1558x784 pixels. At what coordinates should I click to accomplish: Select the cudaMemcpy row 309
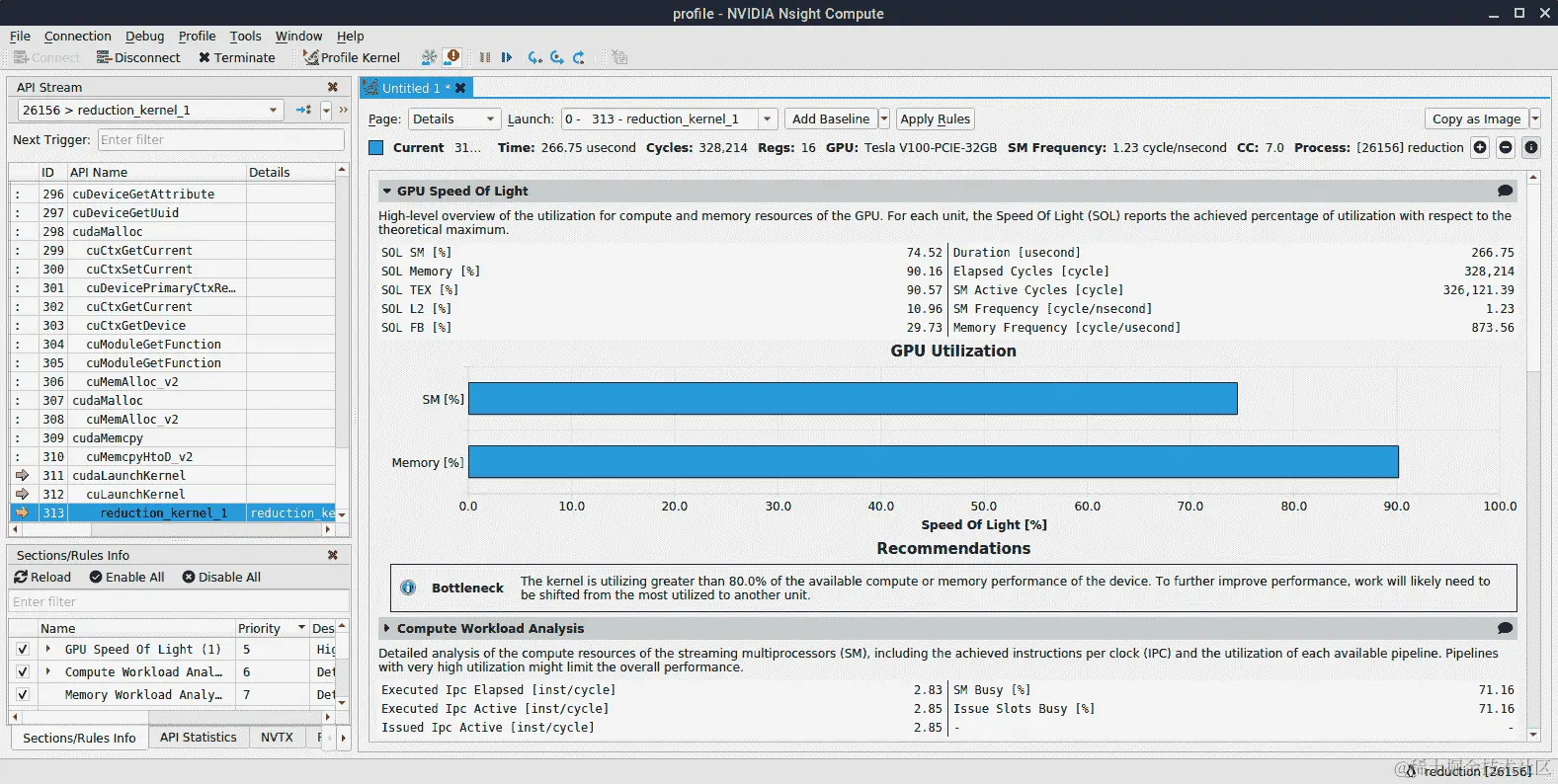173,437
